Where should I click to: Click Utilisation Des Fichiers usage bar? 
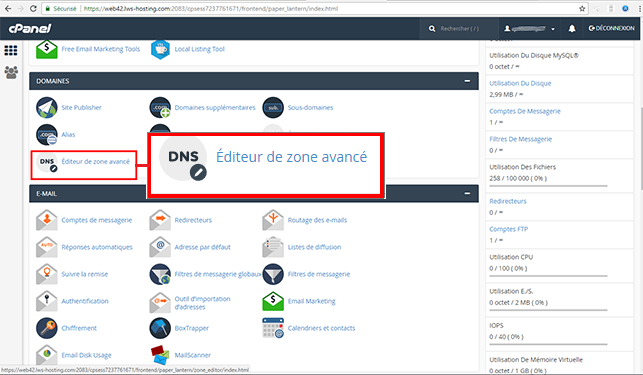[548, 186]
